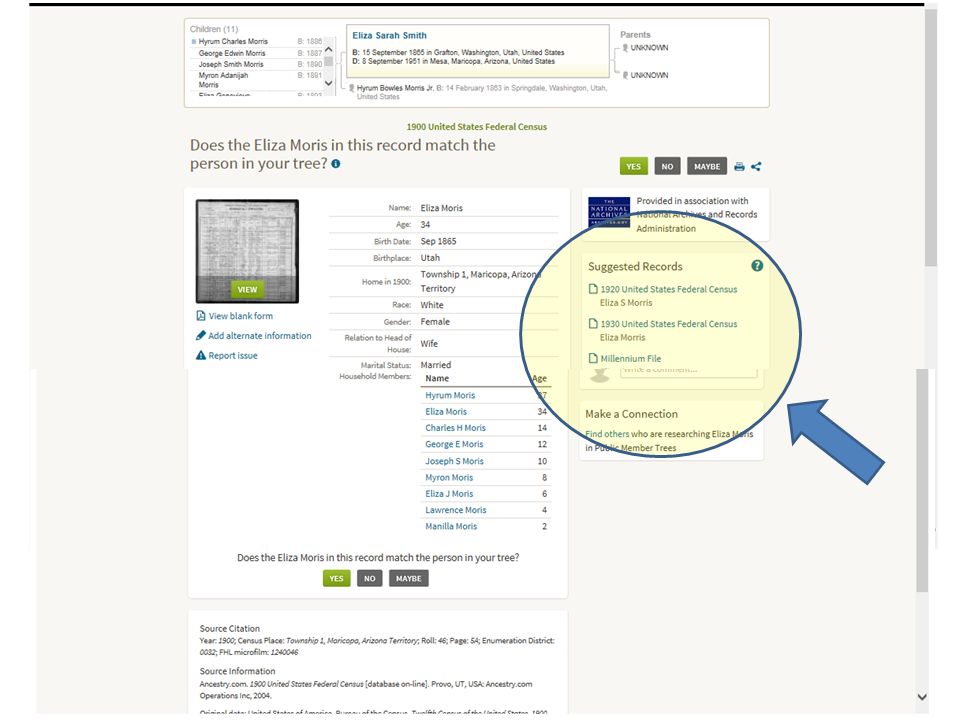Image resolution: width=960 pixels, height=720 pixels.
Task: Click second UNKNOWN parent entry
Action: point(649,75)
